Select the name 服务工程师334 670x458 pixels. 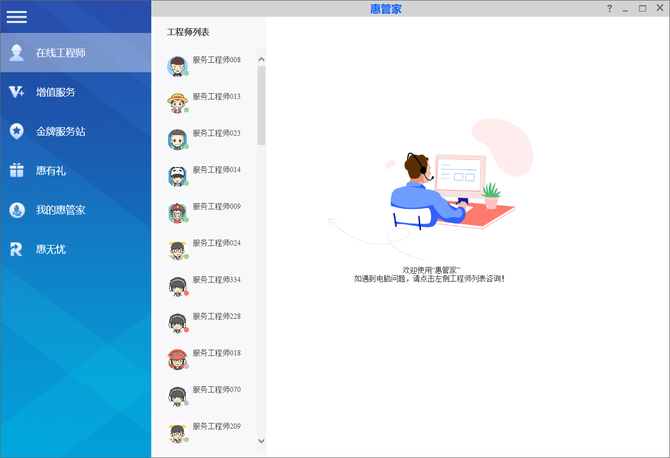[217, 280]
